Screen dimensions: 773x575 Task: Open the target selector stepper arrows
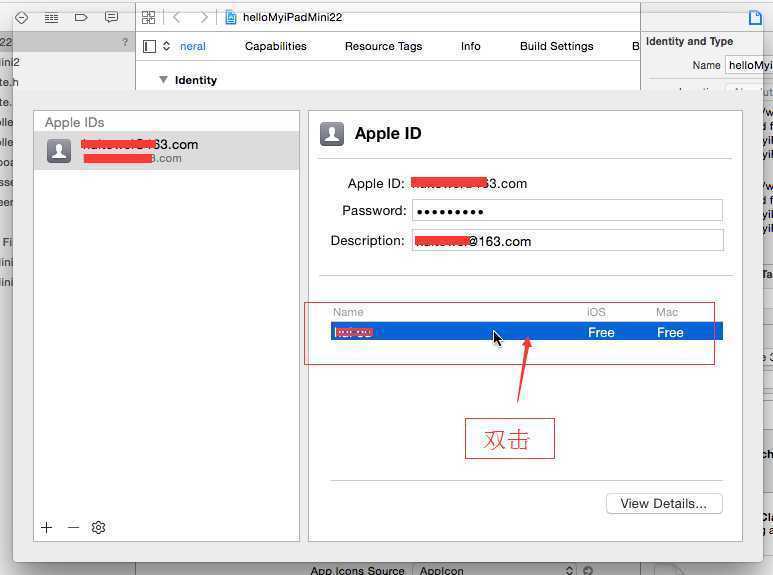pyautogui.click(x=167, y=46)
